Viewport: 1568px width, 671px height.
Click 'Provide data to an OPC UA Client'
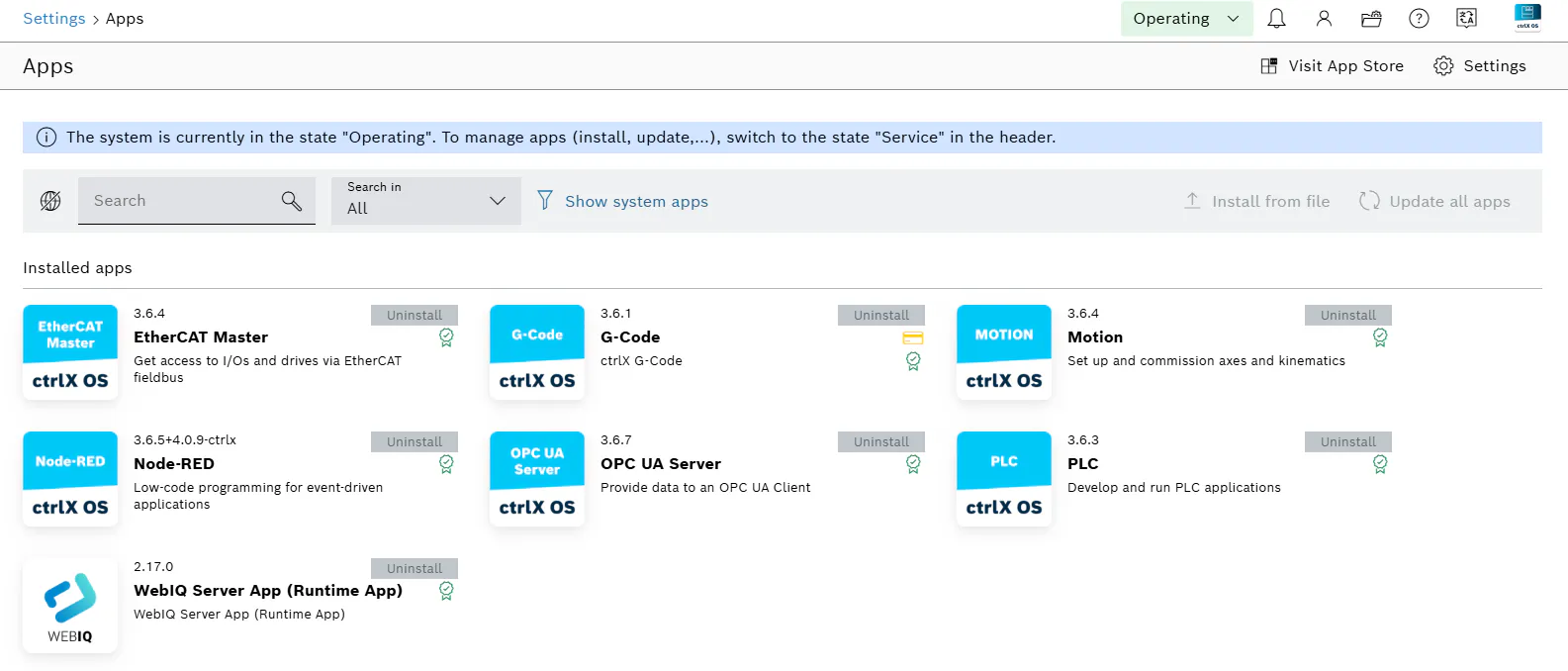(705, 488)
